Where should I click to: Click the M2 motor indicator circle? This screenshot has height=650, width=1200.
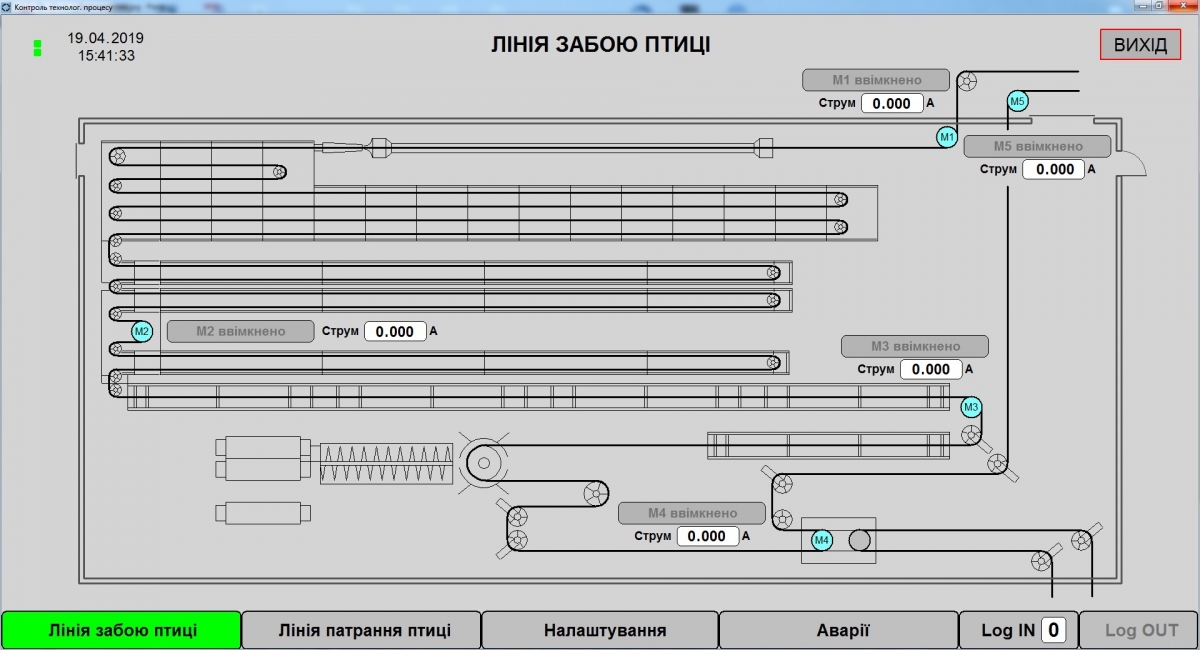(x=141, y=331)
